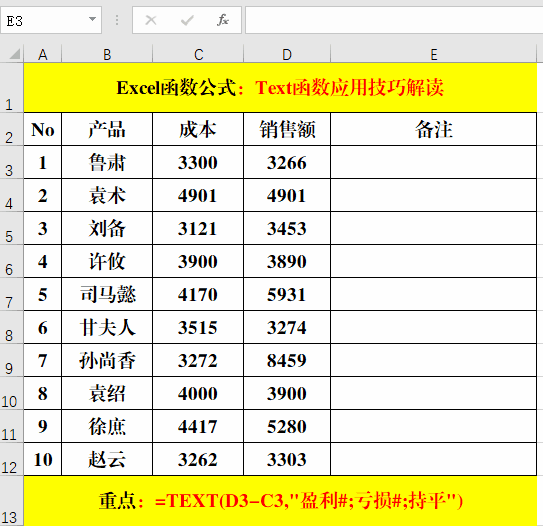Select the cell containing '刘备'
The width and height of the screenshot is (543, 526).
click(x=107, y=228)
